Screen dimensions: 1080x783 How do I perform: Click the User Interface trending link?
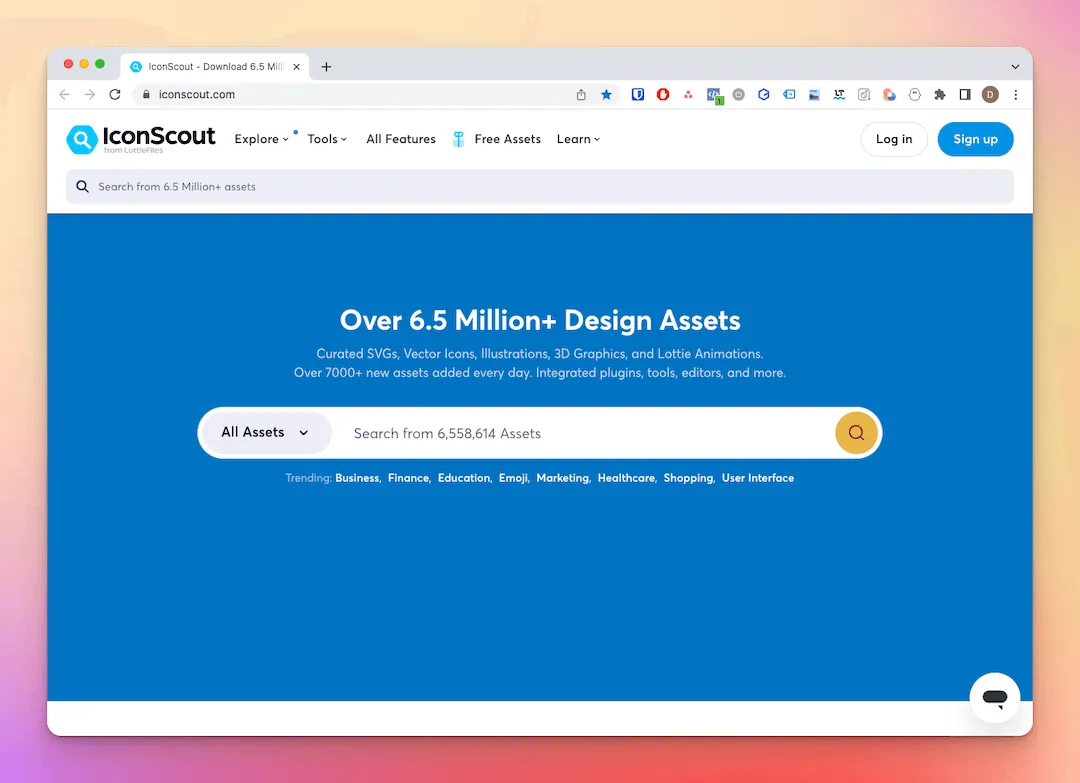pyautogui.click(x=758, y=478)
